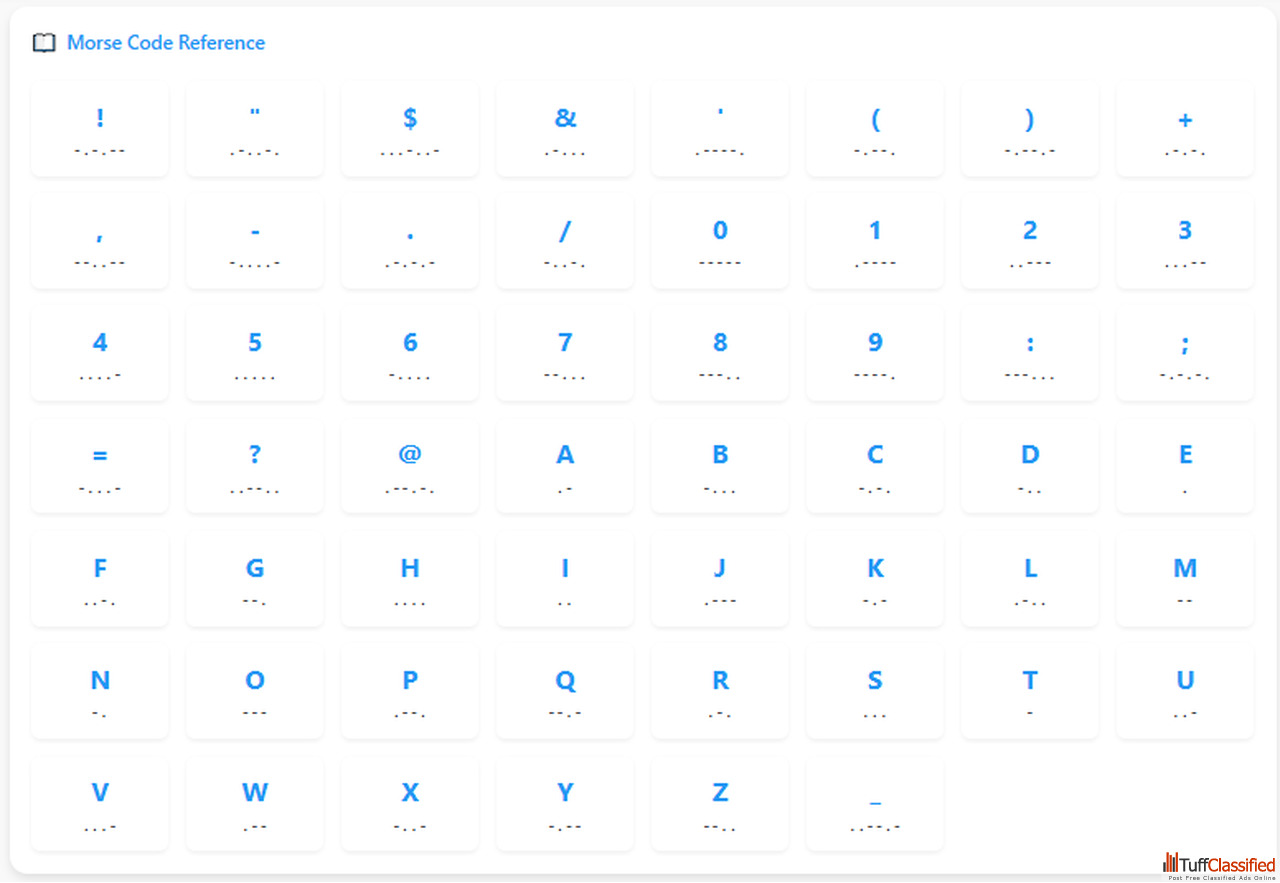Screen dimensions: 1280x883
Task: Select the period card
Action: point(410,242)
